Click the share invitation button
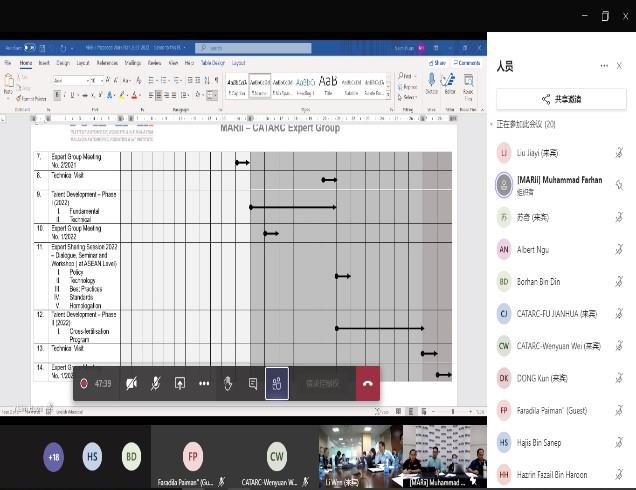 [561, 99]
